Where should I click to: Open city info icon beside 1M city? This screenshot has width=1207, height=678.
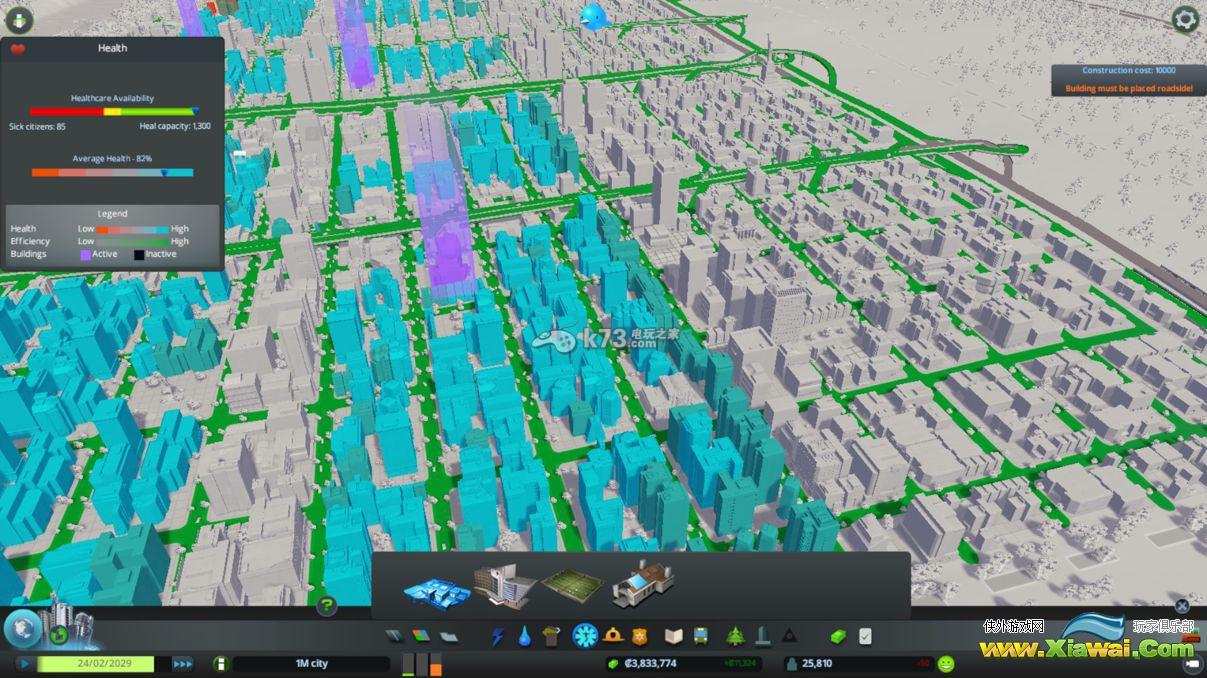click(220, 663)
